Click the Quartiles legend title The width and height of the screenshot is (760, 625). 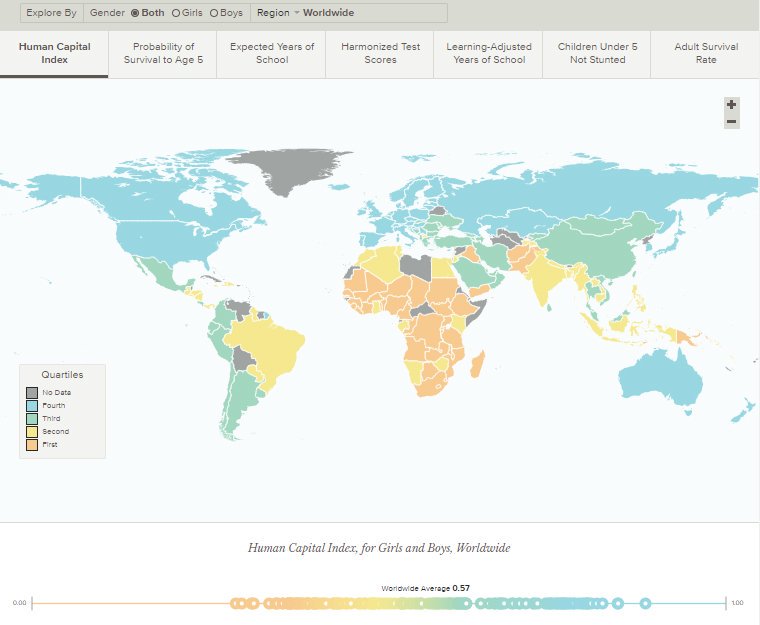tap(62, 374)
